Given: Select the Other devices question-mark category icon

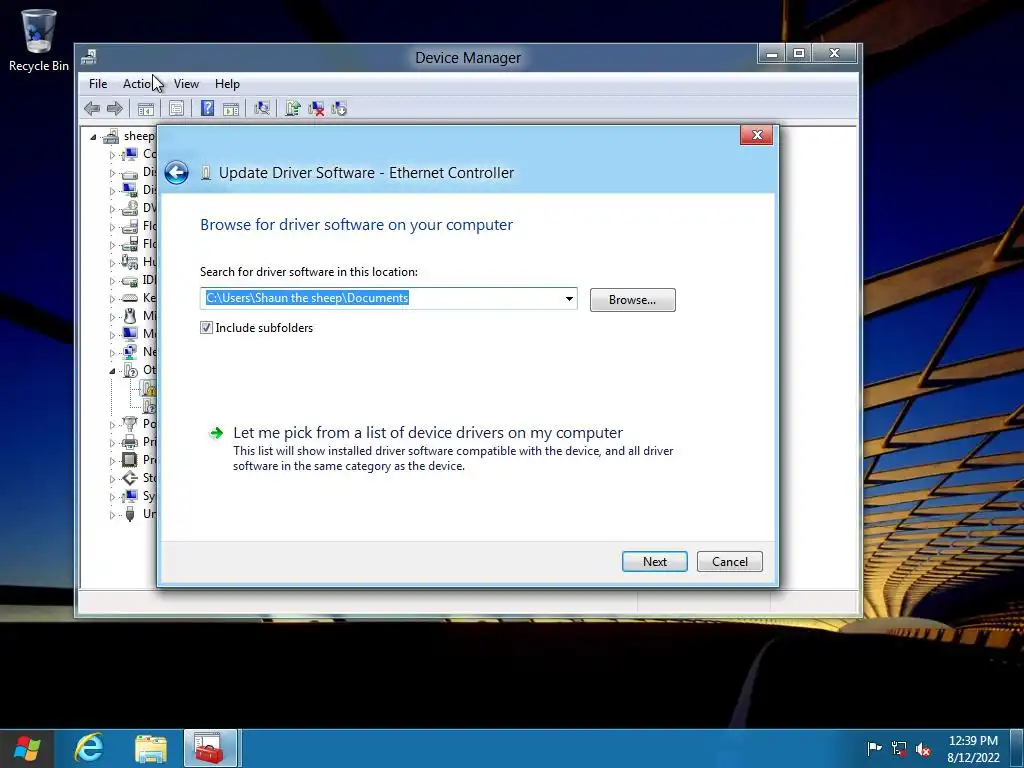Looking at the screenshot, I should (130, 370).
